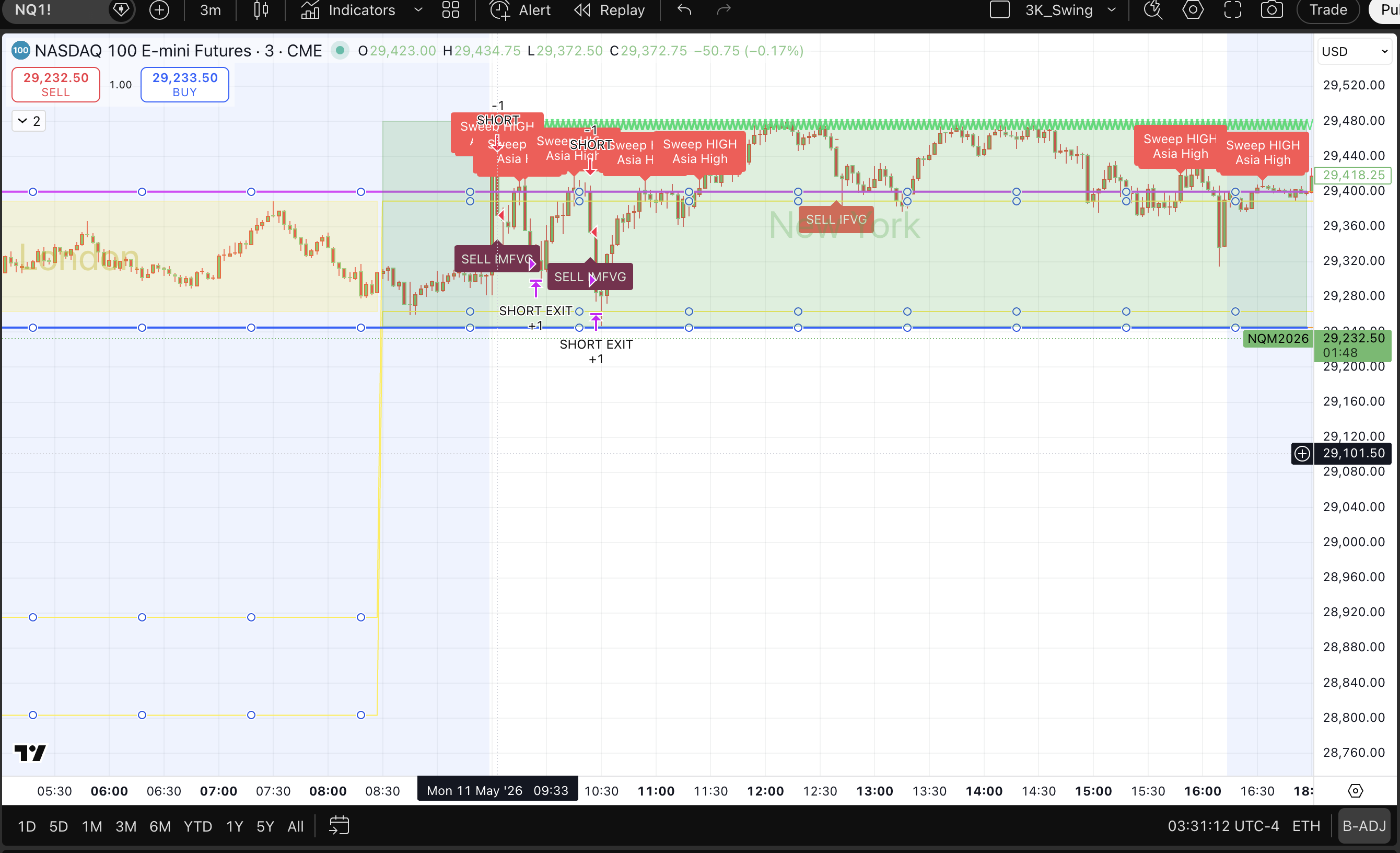This screenshot has height=853, width=1400.
Task: Collapse the indicator legend showing 2
Action: coord(29,121)
